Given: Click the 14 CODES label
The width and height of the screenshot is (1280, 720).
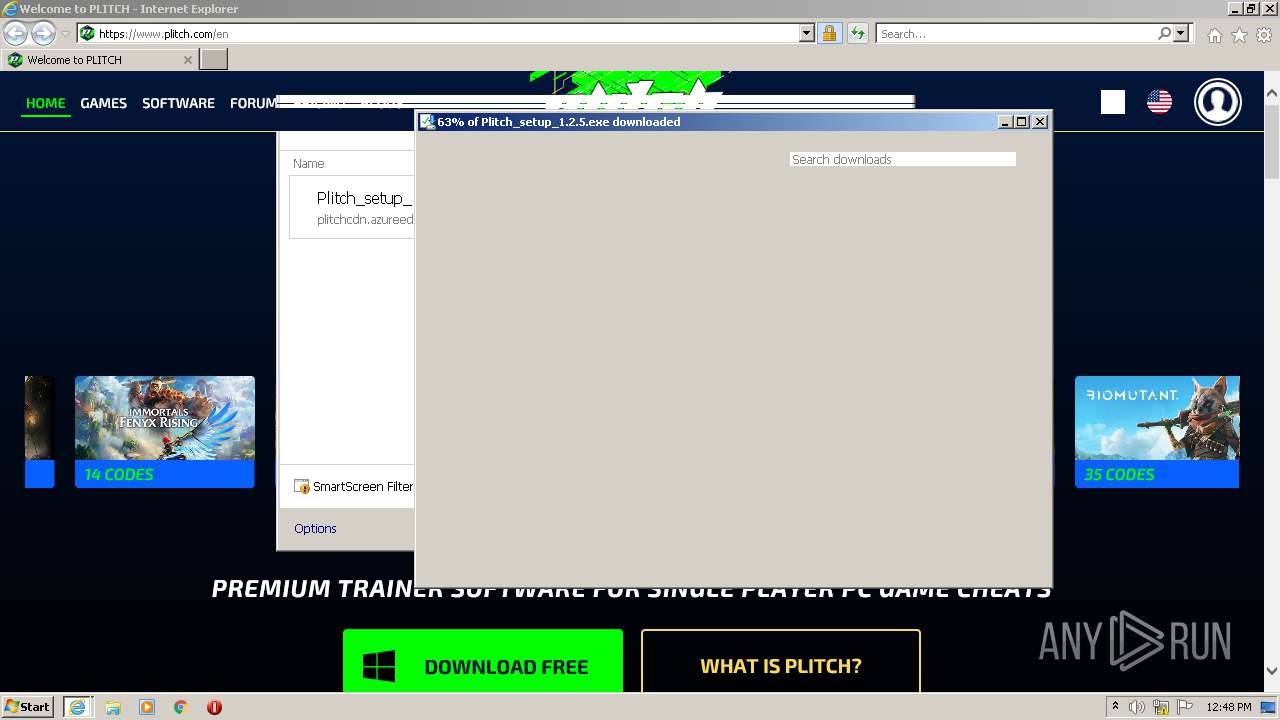Looking at the screenshot, I should coord(119,475).
